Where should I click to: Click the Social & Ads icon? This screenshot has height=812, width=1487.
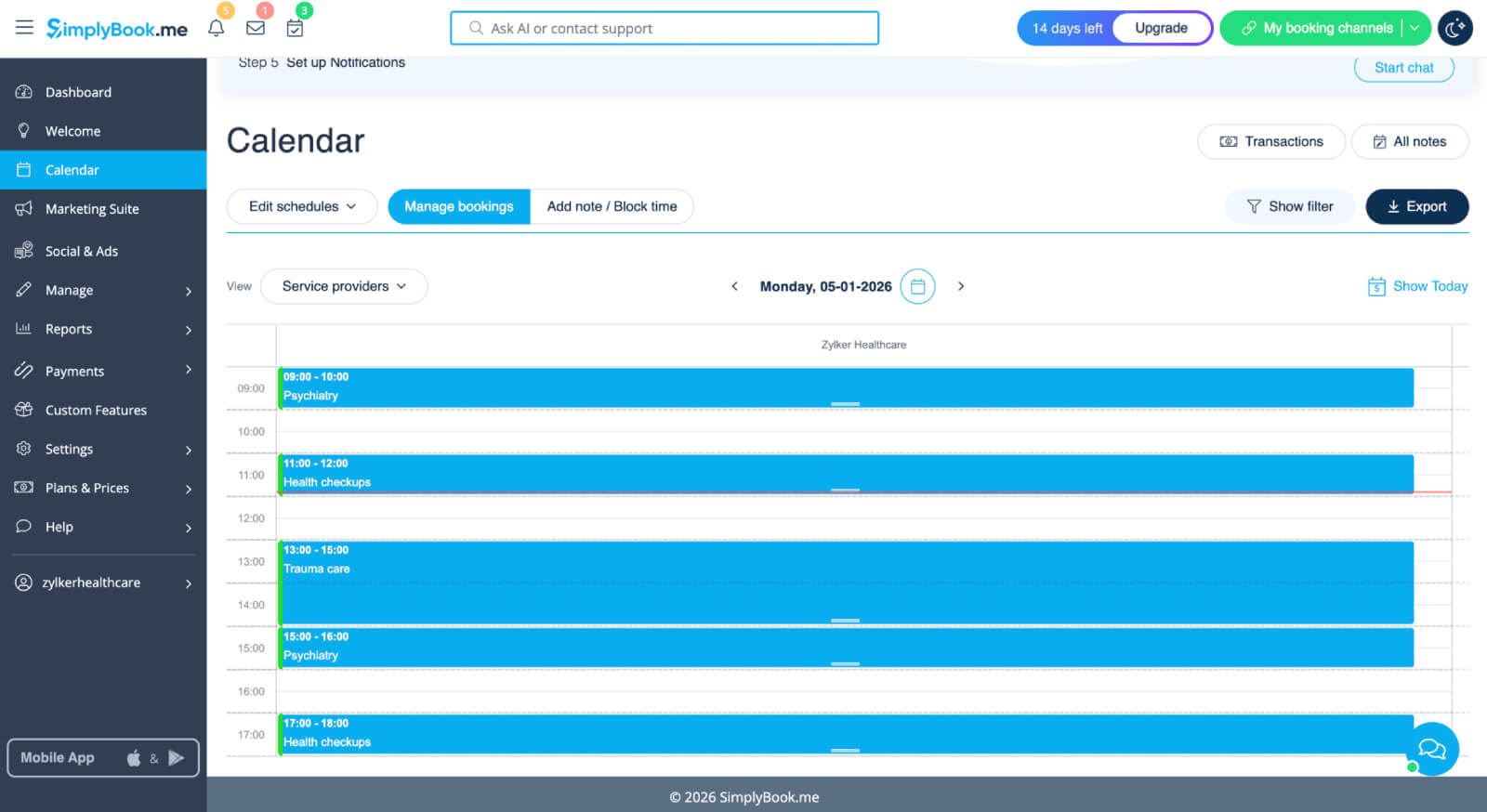tap(24, 251)
